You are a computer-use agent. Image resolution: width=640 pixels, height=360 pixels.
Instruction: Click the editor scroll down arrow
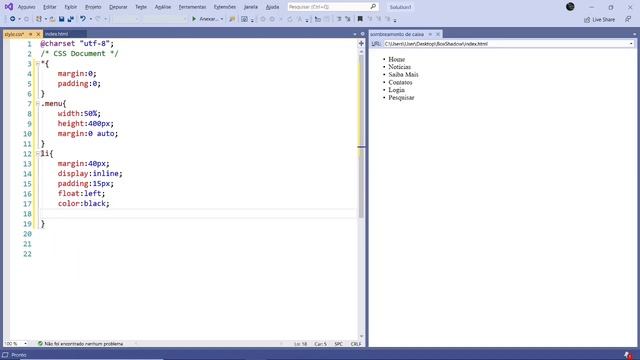361,336
